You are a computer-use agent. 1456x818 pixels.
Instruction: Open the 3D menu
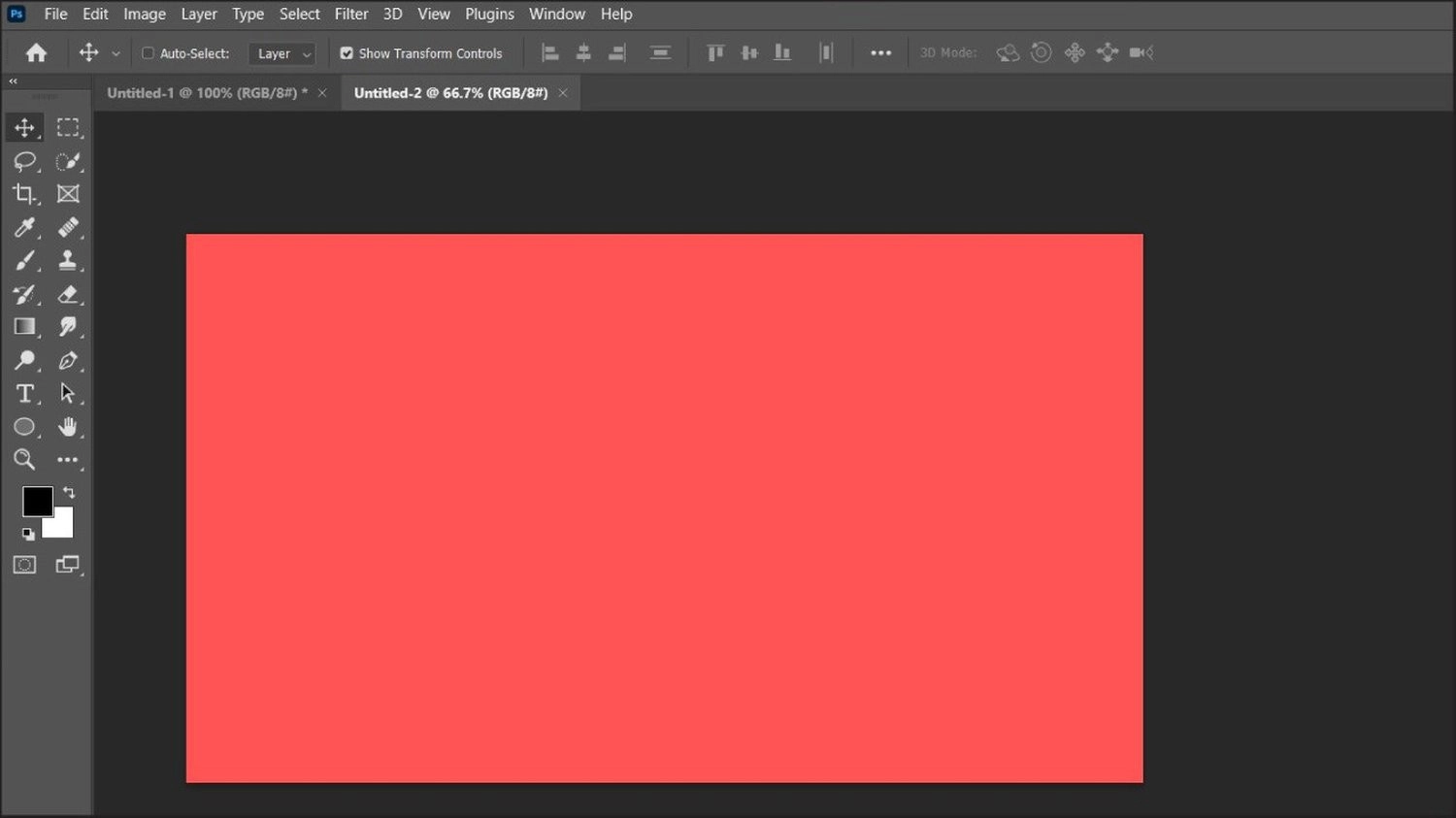coord(392,15)
